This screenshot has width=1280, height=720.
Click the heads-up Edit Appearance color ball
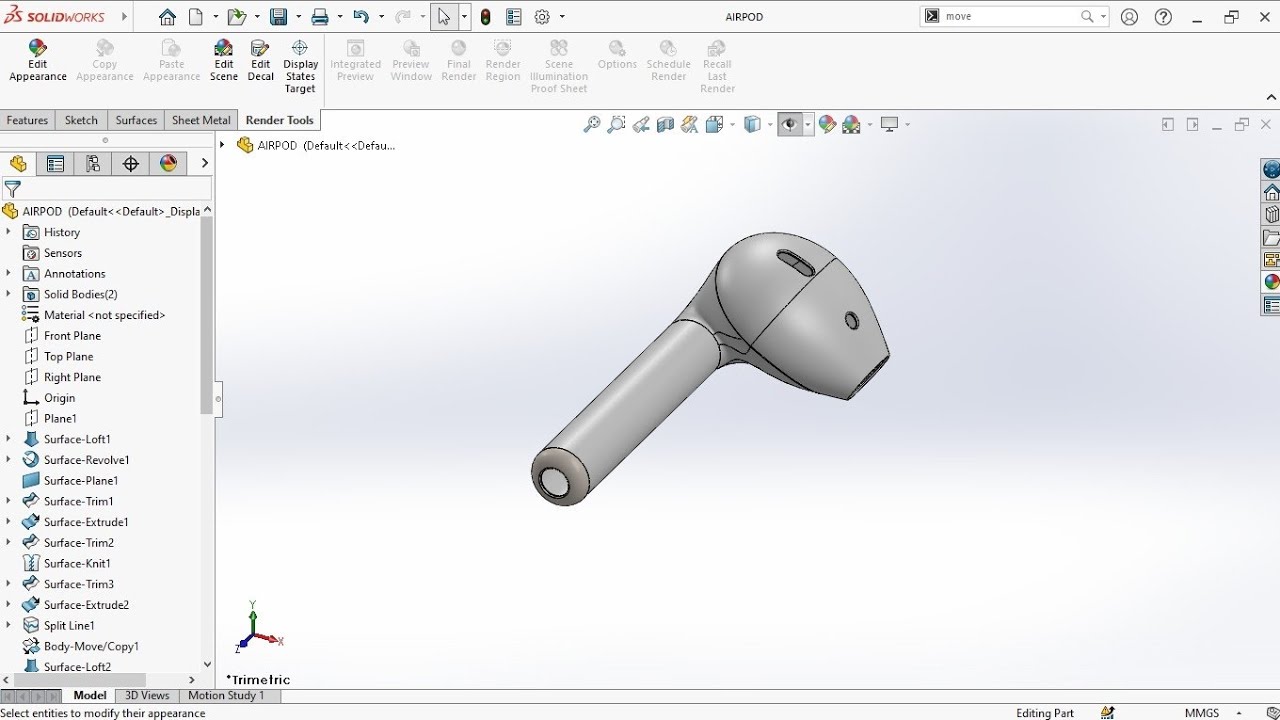tap(827, 124)
